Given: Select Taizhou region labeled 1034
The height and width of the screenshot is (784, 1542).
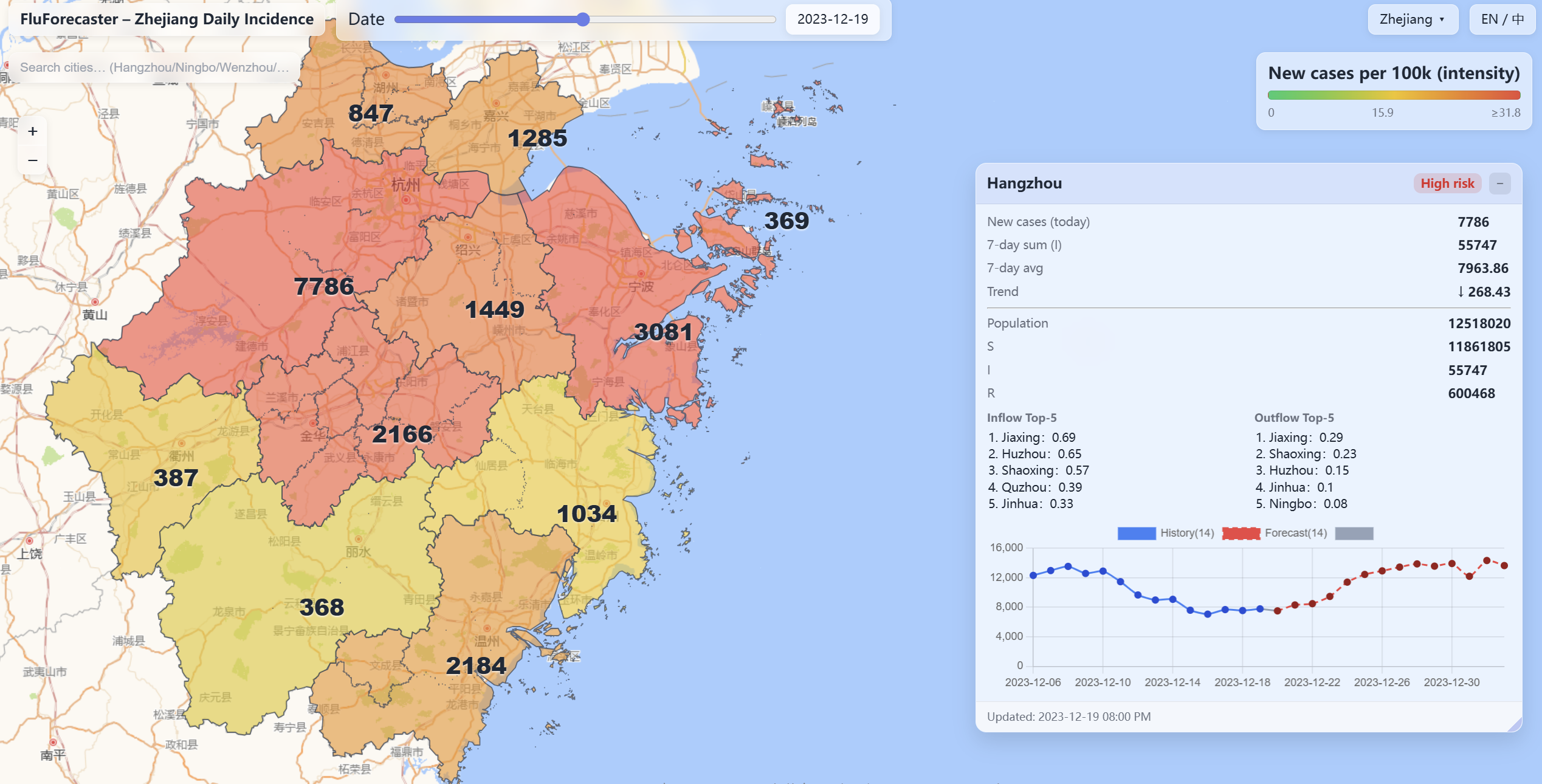Looking at the screenshot, I should click(x=587, y=514).
